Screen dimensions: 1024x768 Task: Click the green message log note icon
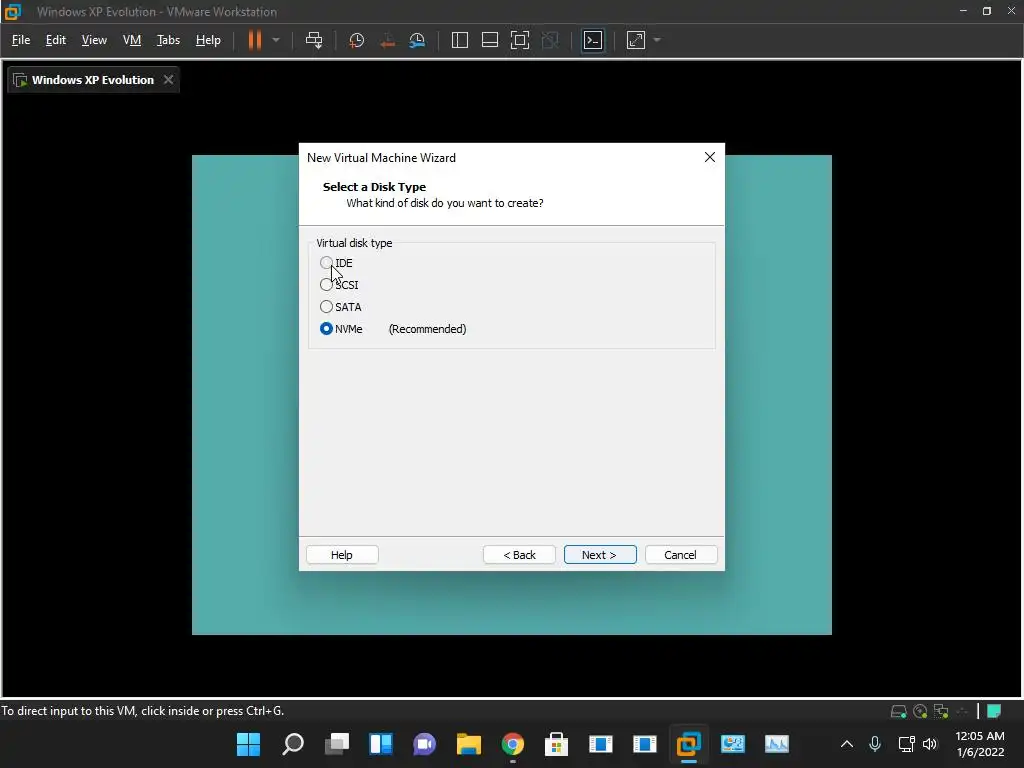[x=994, y=711]
